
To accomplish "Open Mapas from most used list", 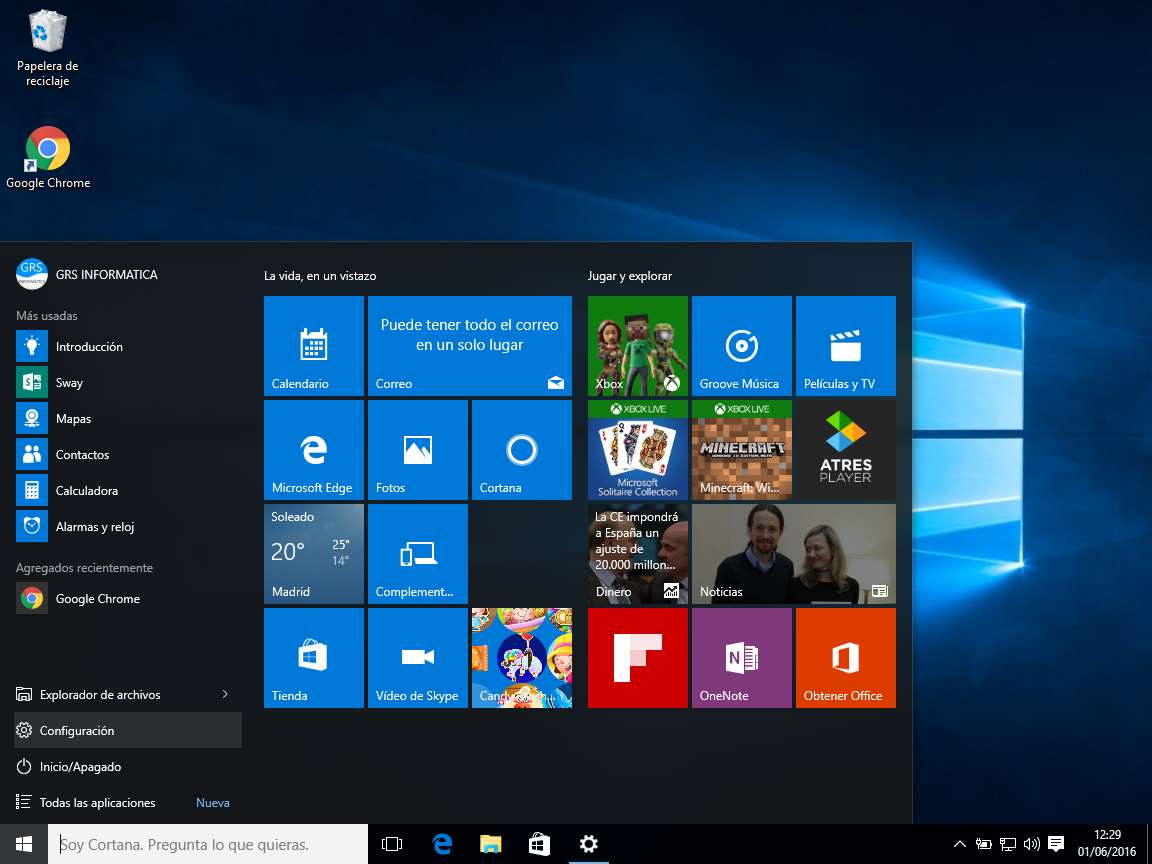I will click(128, 418).
